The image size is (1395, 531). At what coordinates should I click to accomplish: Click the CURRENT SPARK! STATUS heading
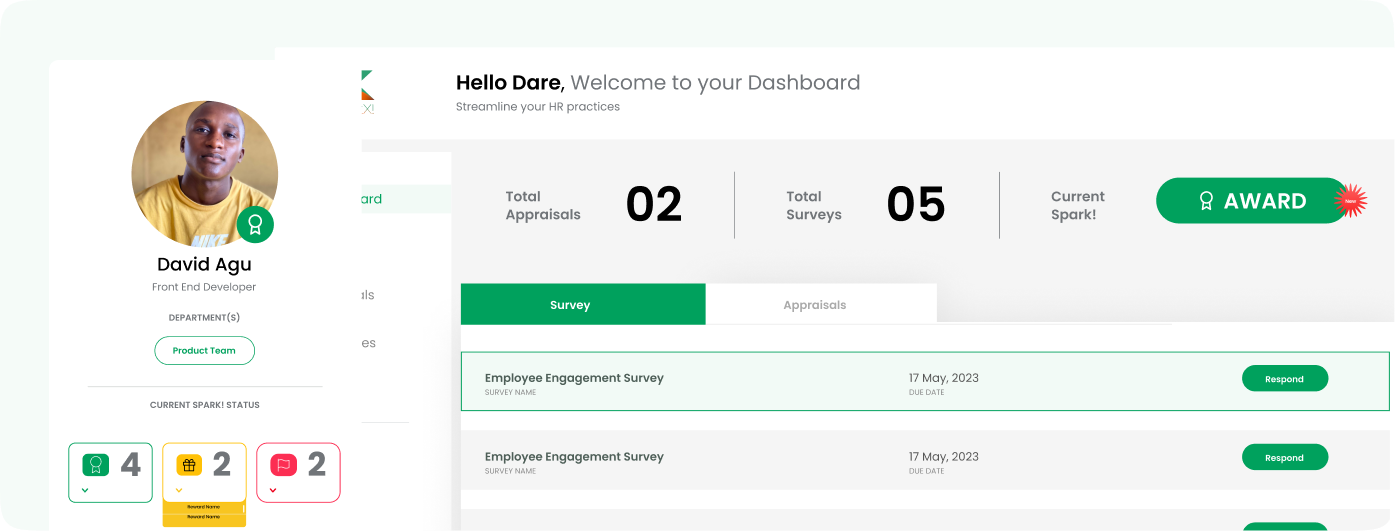click(204, 405)
